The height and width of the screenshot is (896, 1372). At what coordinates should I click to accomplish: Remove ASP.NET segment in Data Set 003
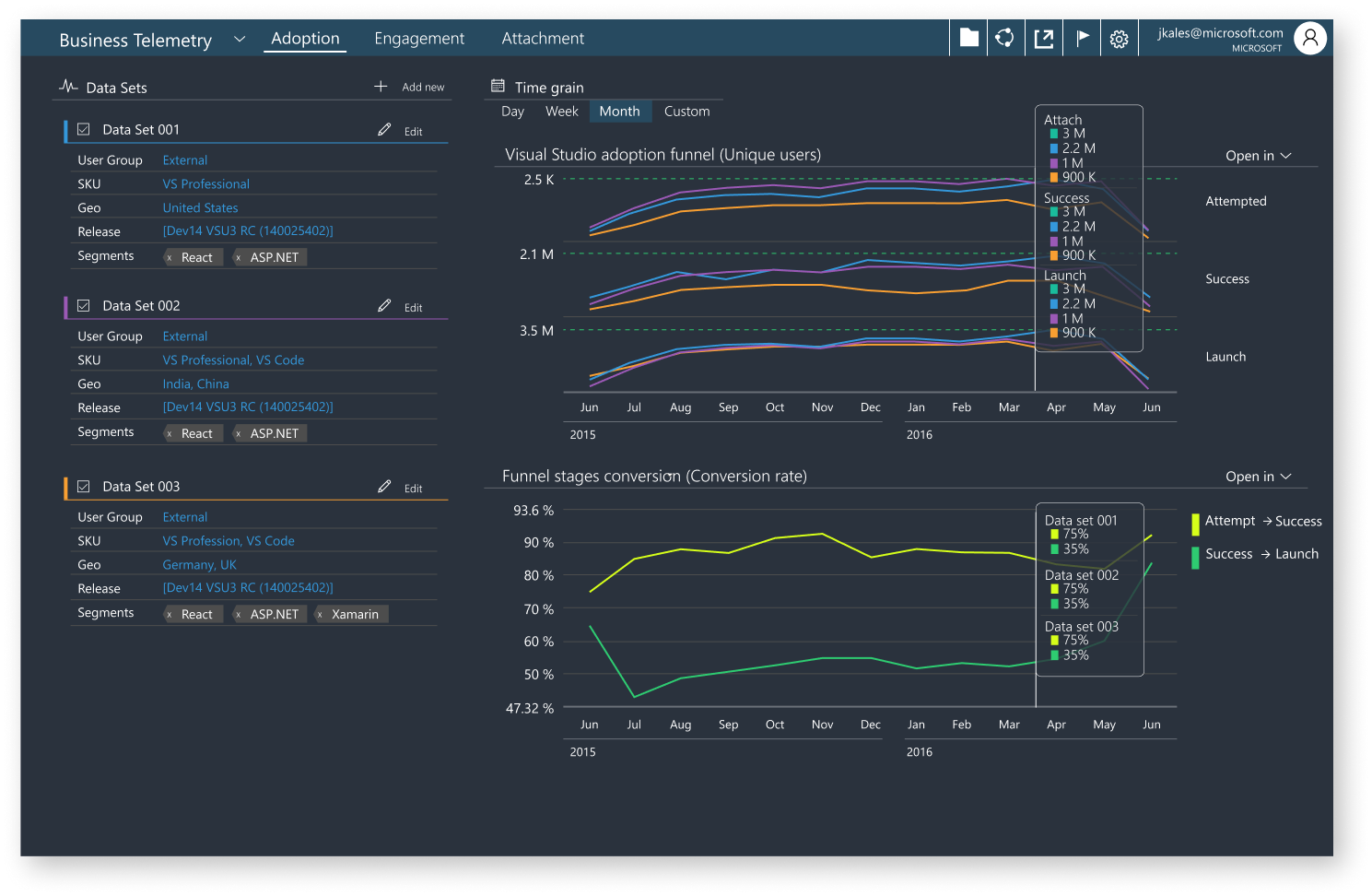pyautogui.click(x=239, y=615)
